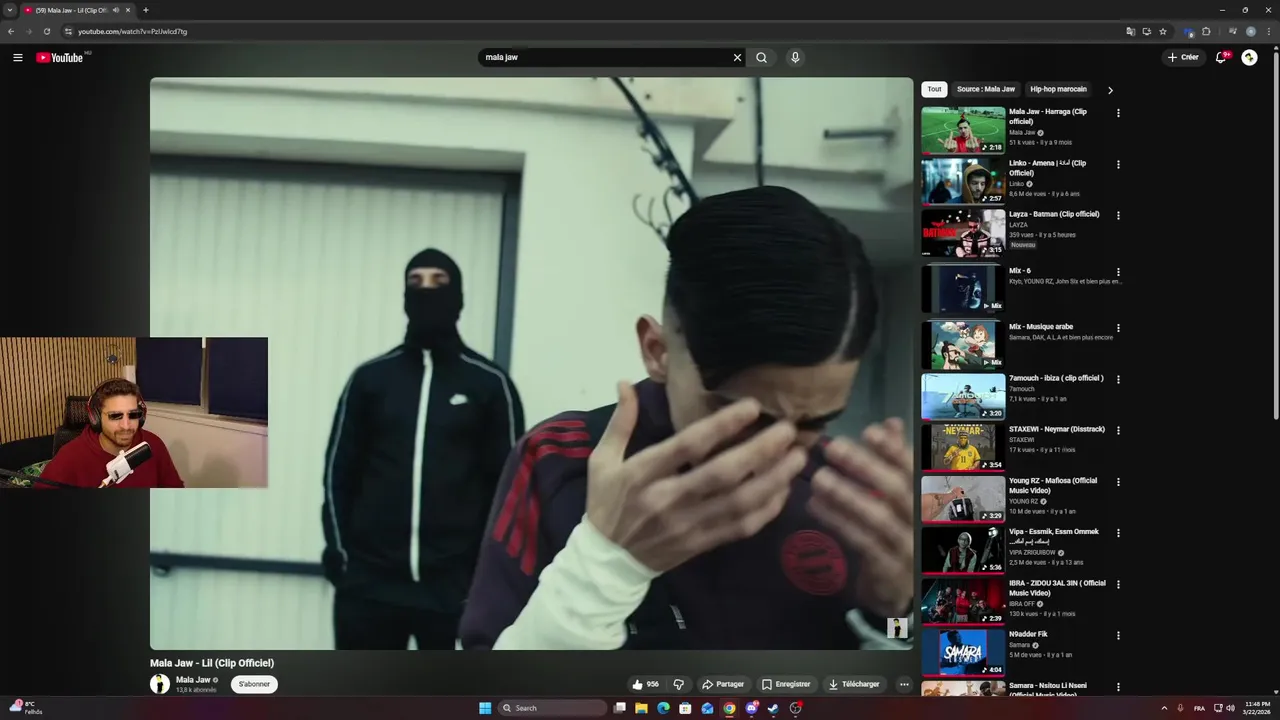Play Layza - Batman thumbnail

tap(963, 232)
